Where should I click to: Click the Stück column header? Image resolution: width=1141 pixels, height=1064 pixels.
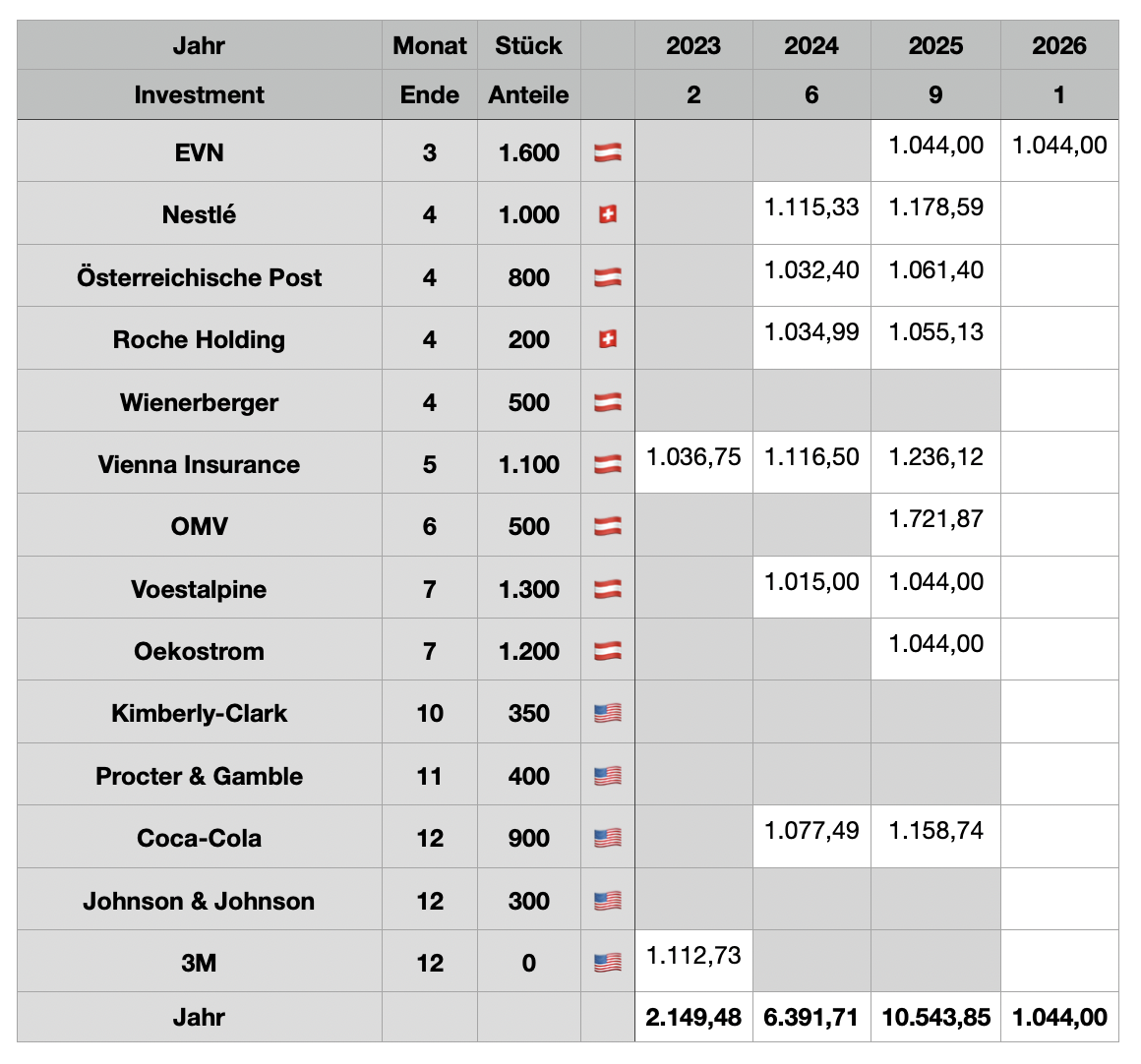(528, 45)
